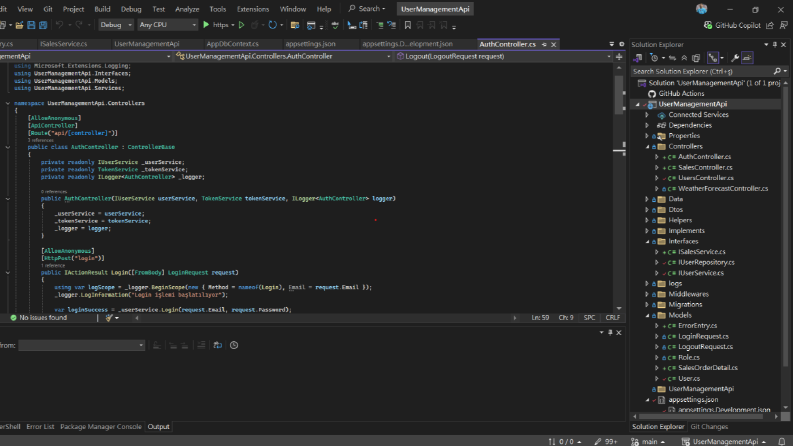Toggle the Git track changes view button

pyautogui.click(x=713, y=58)
